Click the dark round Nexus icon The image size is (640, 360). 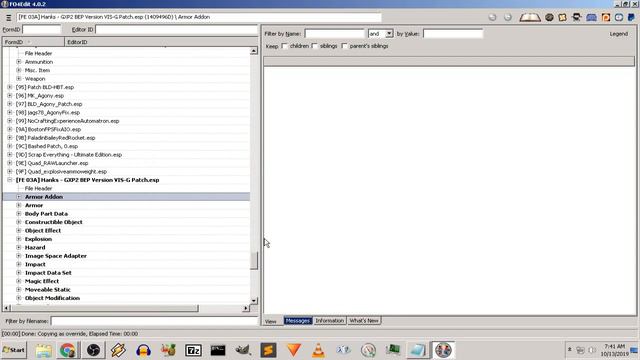click(549, 17)
